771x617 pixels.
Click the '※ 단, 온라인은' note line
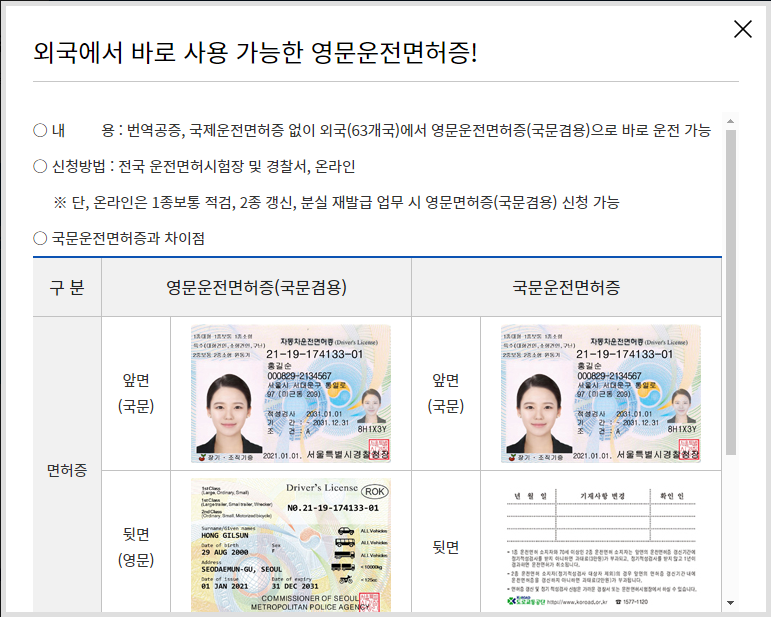pyautogui.click(x=336, y=203)
